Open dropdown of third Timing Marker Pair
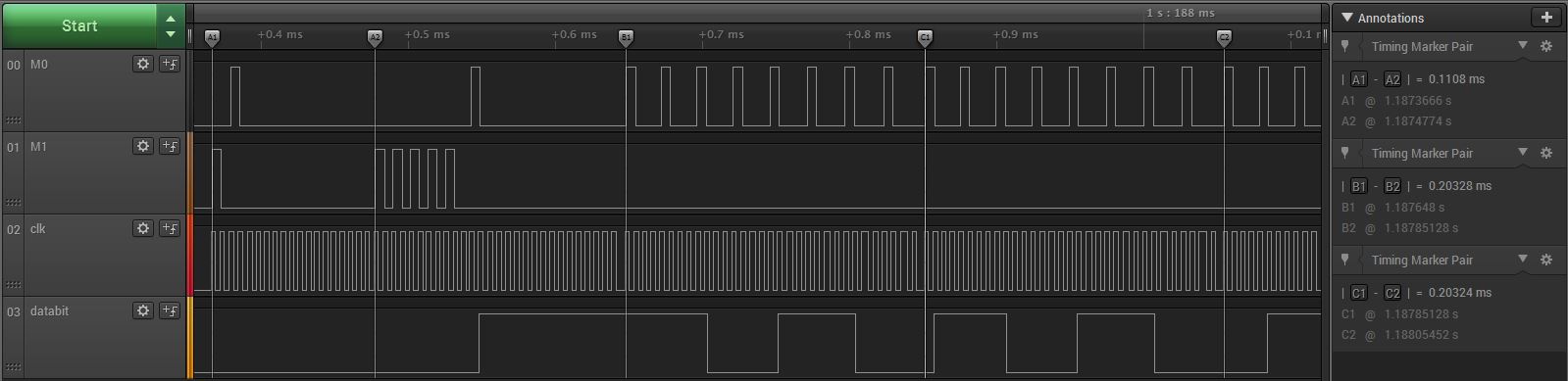The width and height of the screenshot is (1568, 381). pyautogui.click(x=1523, y=260)
